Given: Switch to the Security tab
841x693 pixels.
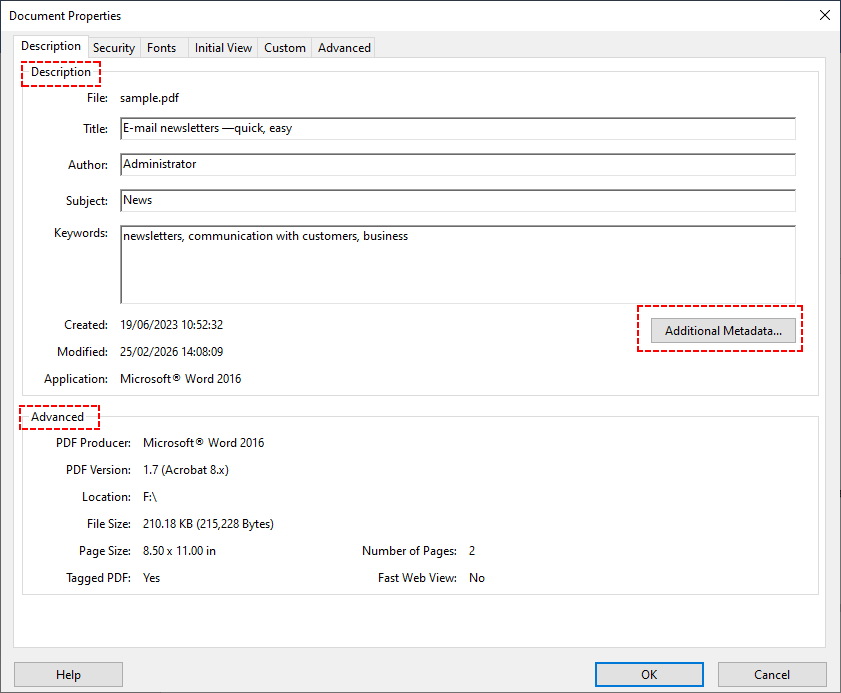Looking at the screenshot, I should (x=113, y=47).
